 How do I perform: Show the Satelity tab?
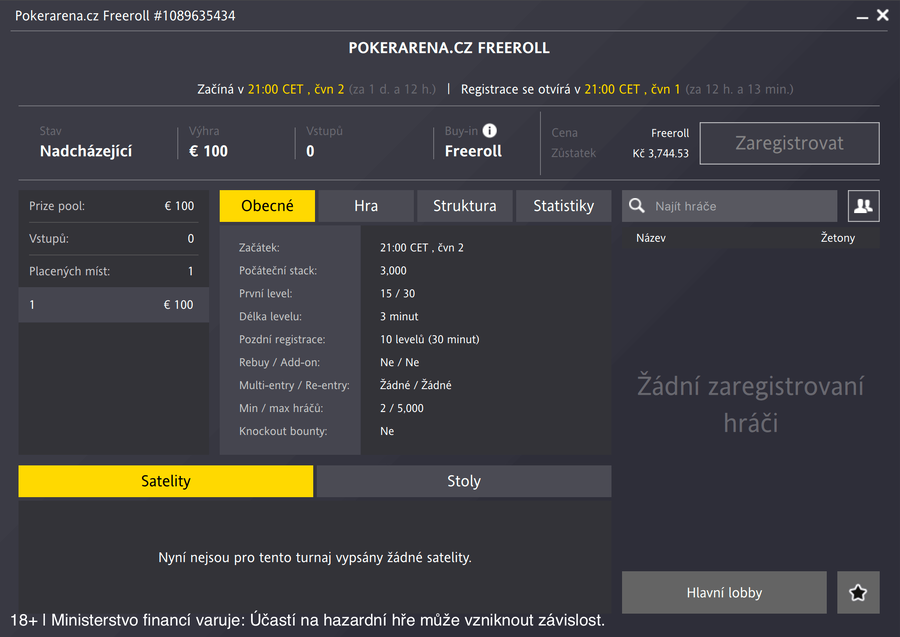click(x=166, y=481)
